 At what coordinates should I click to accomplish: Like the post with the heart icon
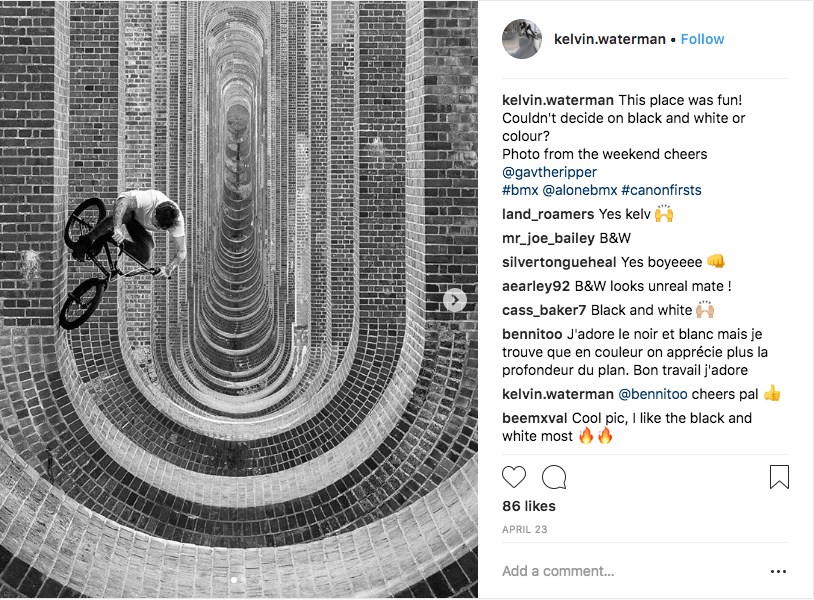[514, 477]
